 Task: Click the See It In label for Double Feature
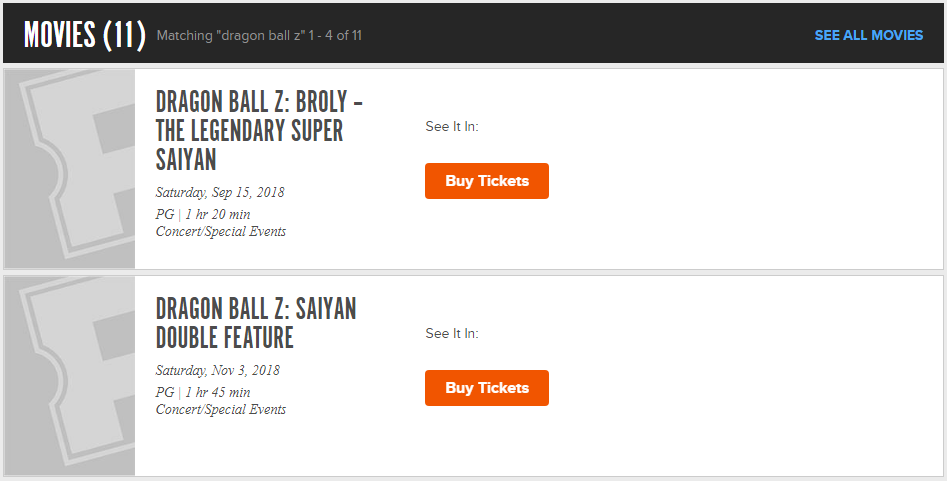(452, 334)
